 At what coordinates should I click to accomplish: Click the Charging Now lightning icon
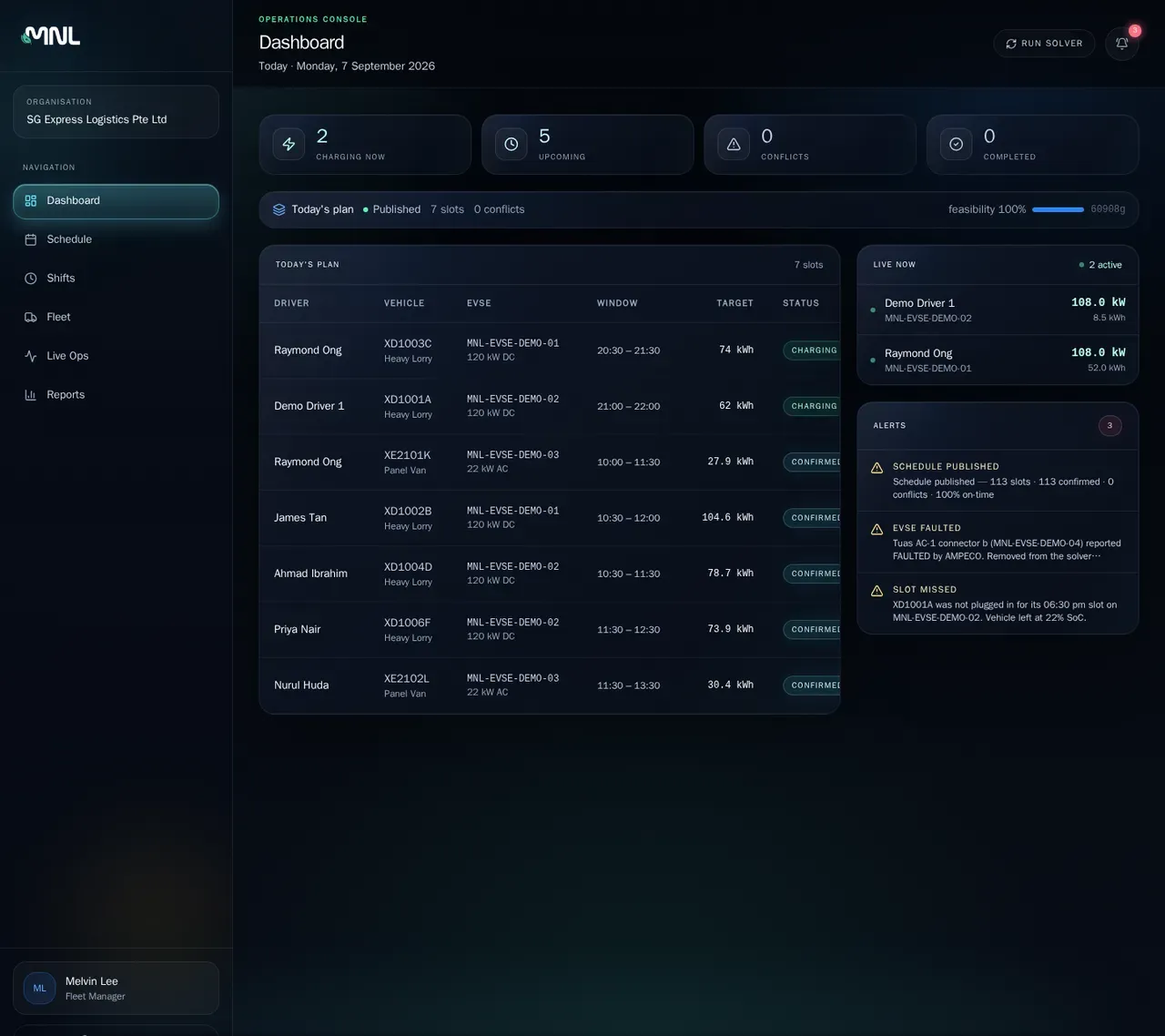pyautogui.click(x=289, y=144)
